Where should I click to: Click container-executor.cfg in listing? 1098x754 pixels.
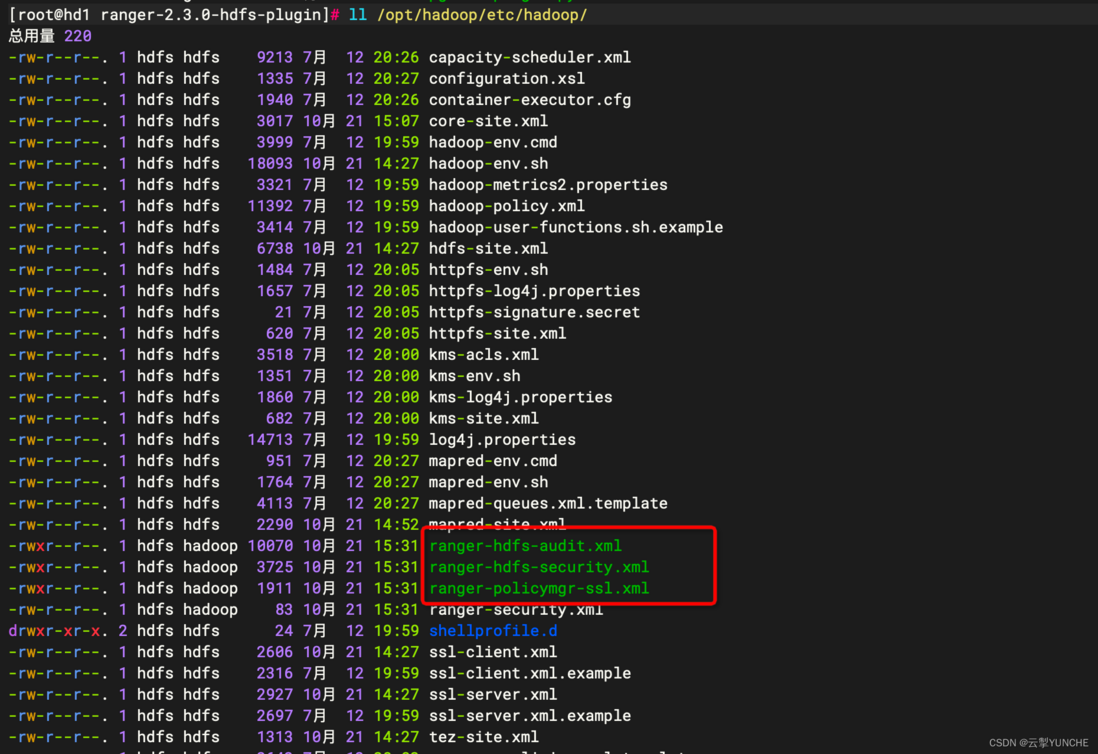pyautogui.click(x=529, y=99)
